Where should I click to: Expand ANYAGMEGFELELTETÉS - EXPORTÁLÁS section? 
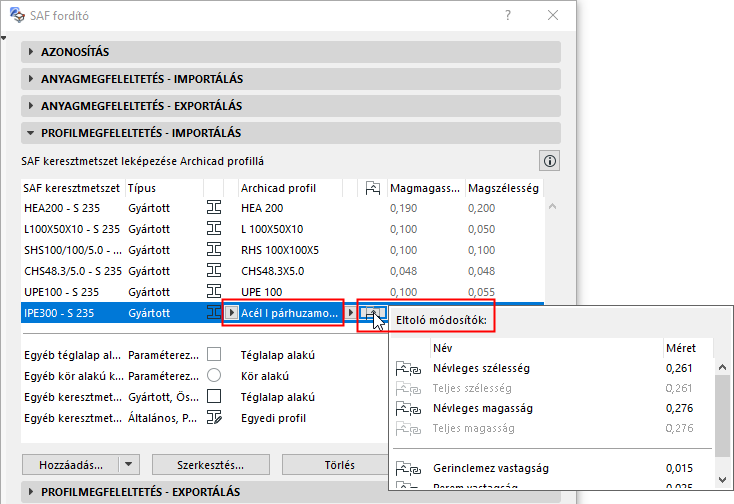291,106
